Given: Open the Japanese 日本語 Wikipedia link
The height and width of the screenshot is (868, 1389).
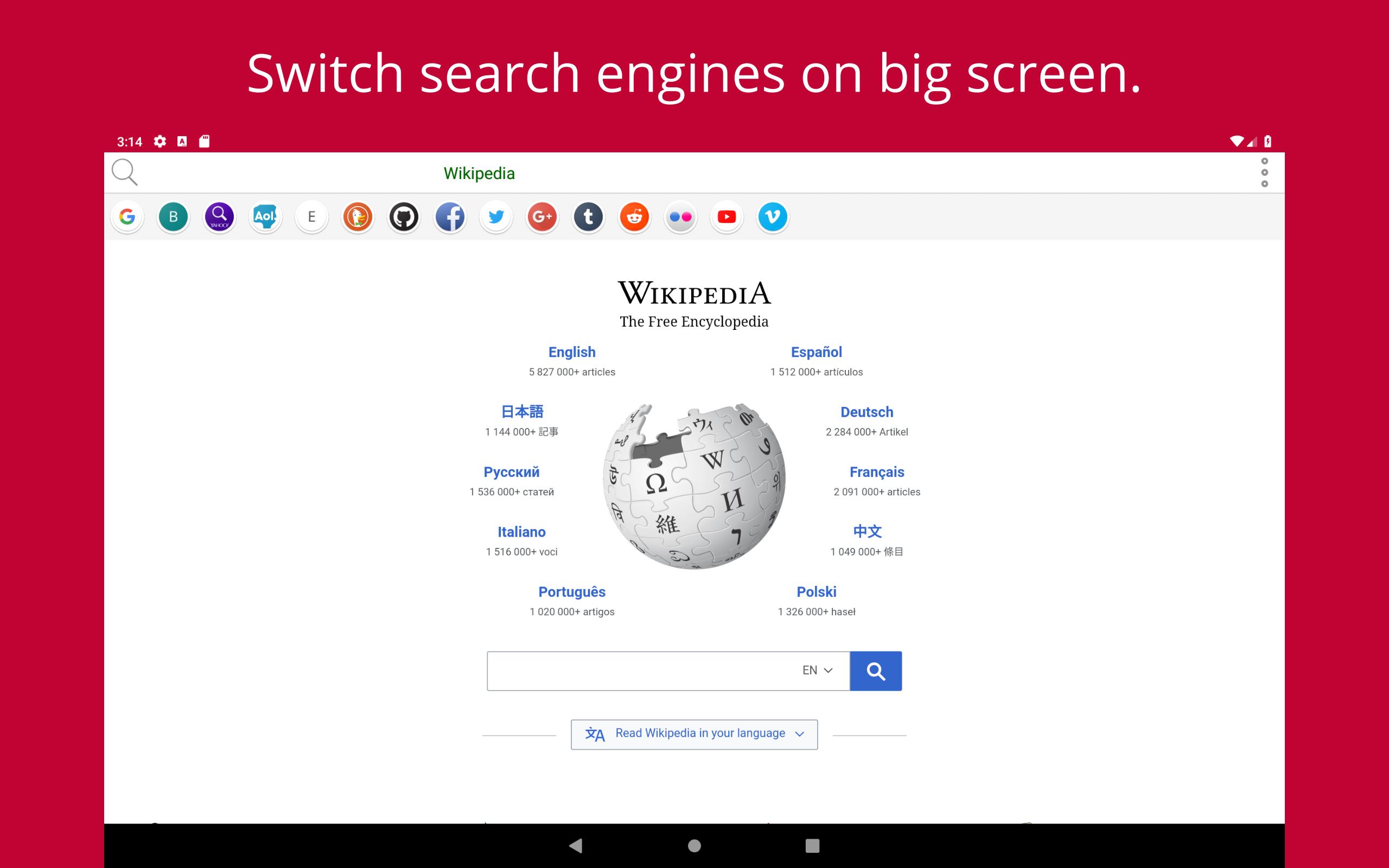Looking at the screenshot, I should pos(522,412).
